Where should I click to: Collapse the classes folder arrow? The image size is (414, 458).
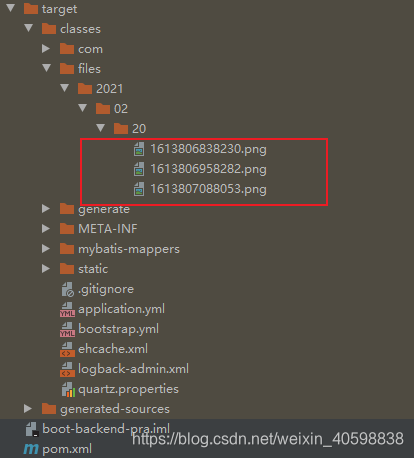pyautogui.click(x=29, y=28)
